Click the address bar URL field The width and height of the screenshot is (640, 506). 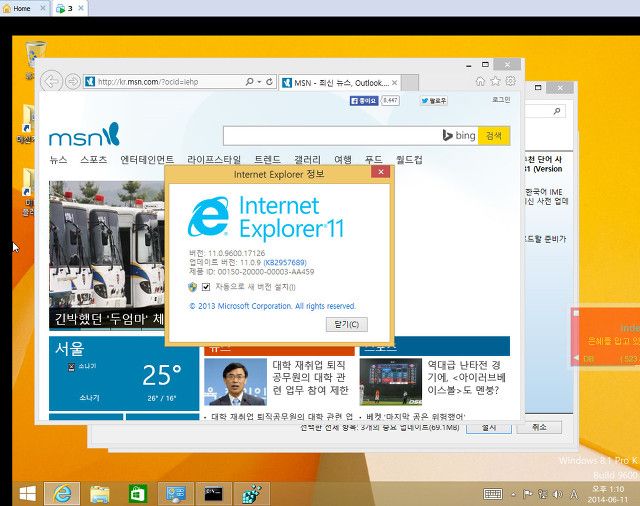tap(164, 82)
